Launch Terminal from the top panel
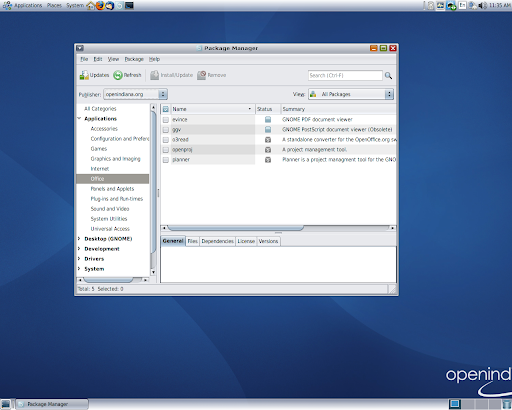Screen dimensions: 512x410 tap(129, 5)
